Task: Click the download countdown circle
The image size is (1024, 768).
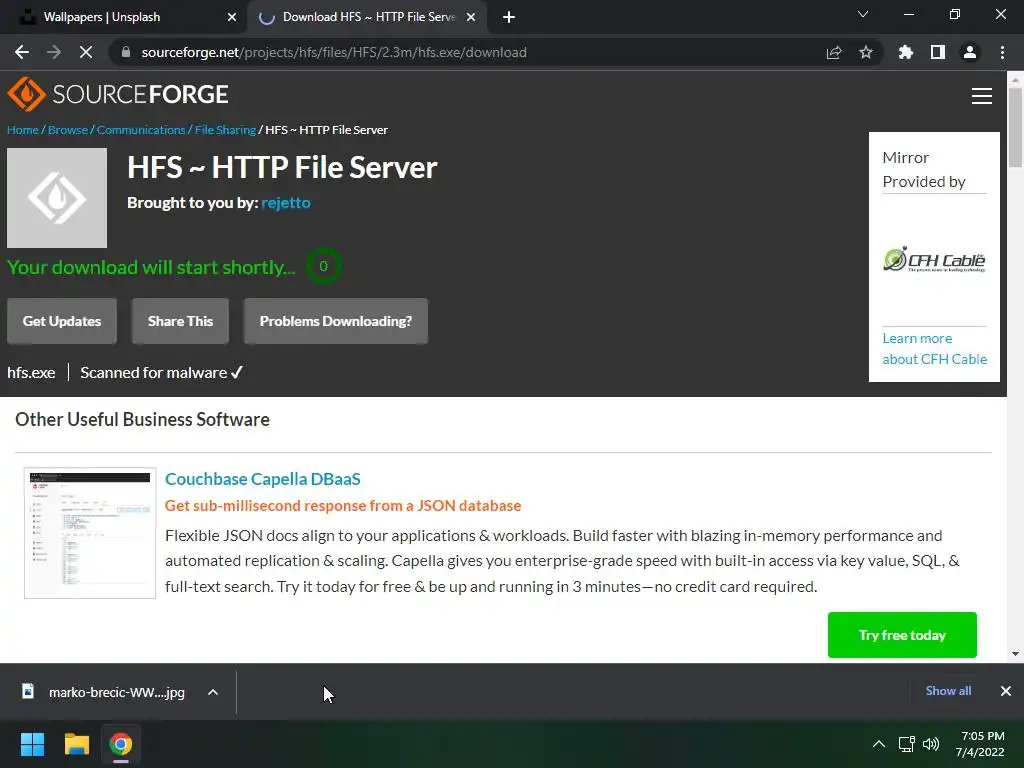Action: pyautogui.click(x=323, y=266)
